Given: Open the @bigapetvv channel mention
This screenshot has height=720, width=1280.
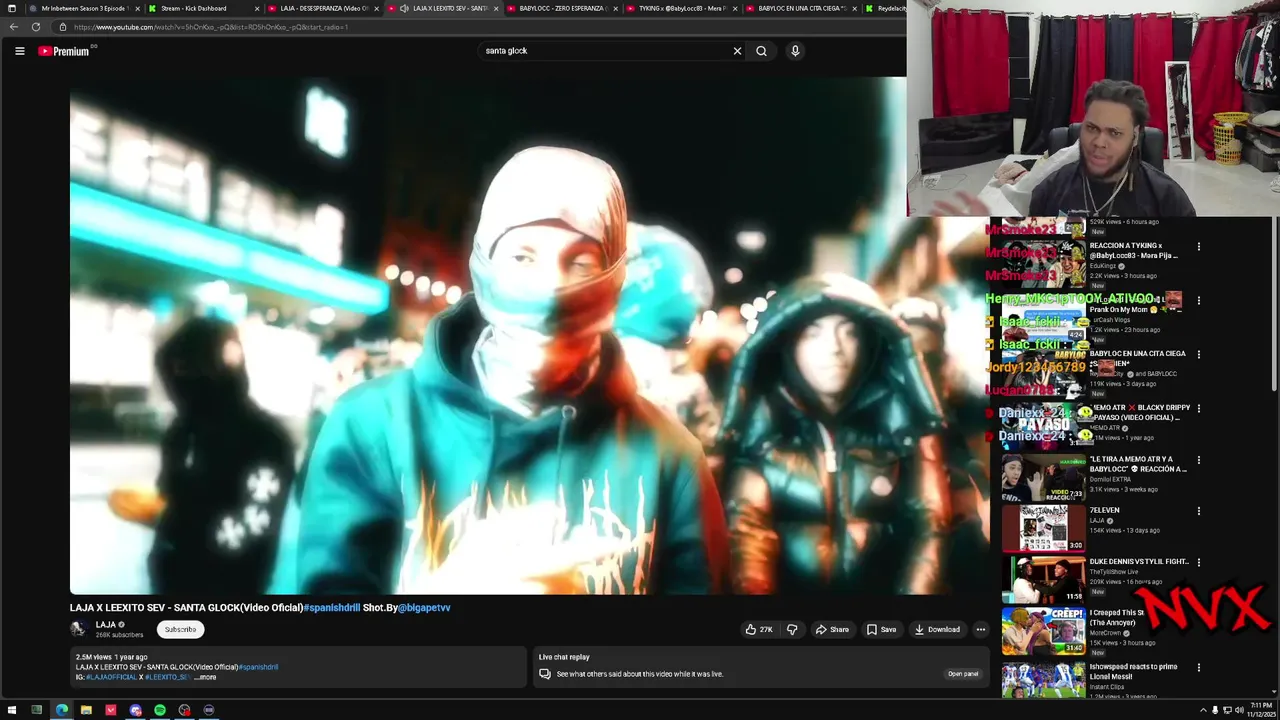Looking at the screenshot, I should pos(424,607).
